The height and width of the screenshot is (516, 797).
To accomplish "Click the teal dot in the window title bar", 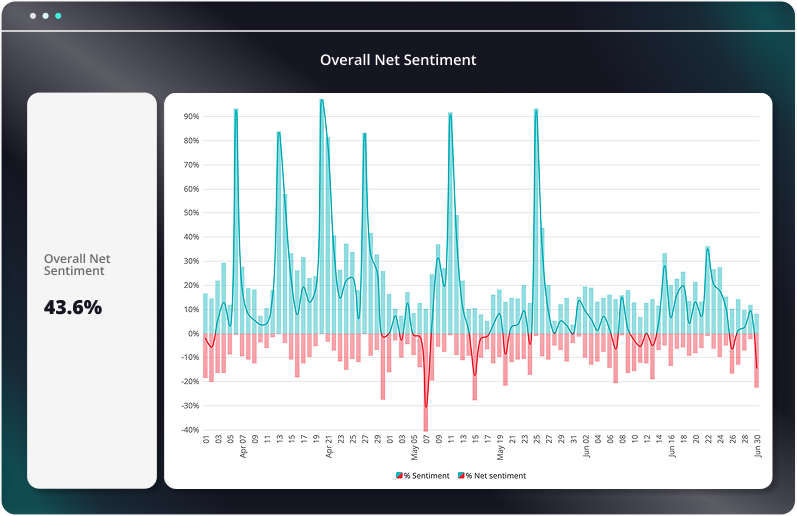I will pos(58,17).
